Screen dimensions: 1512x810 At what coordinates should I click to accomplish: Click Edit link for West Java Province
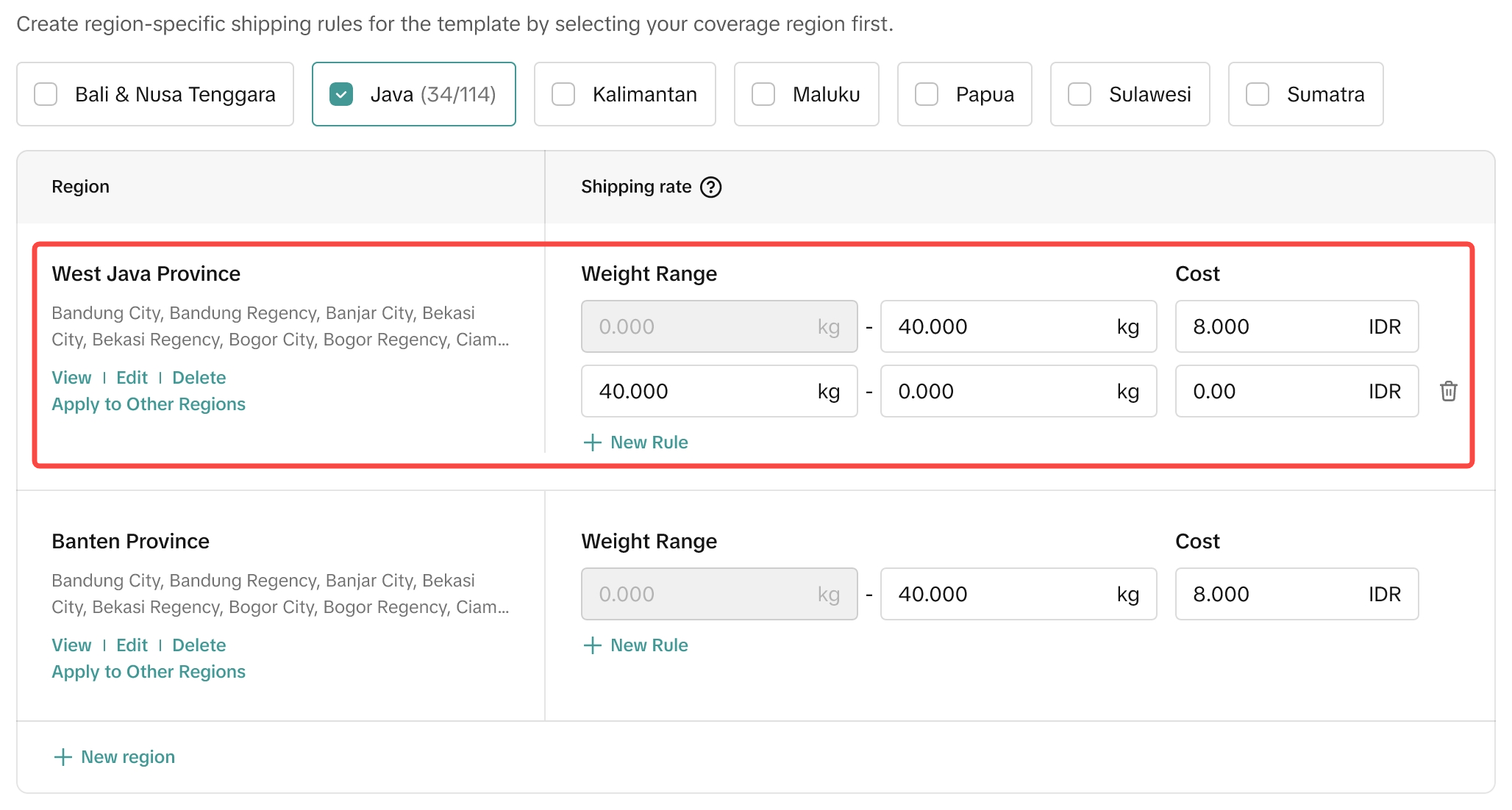[x=132, y=378]
